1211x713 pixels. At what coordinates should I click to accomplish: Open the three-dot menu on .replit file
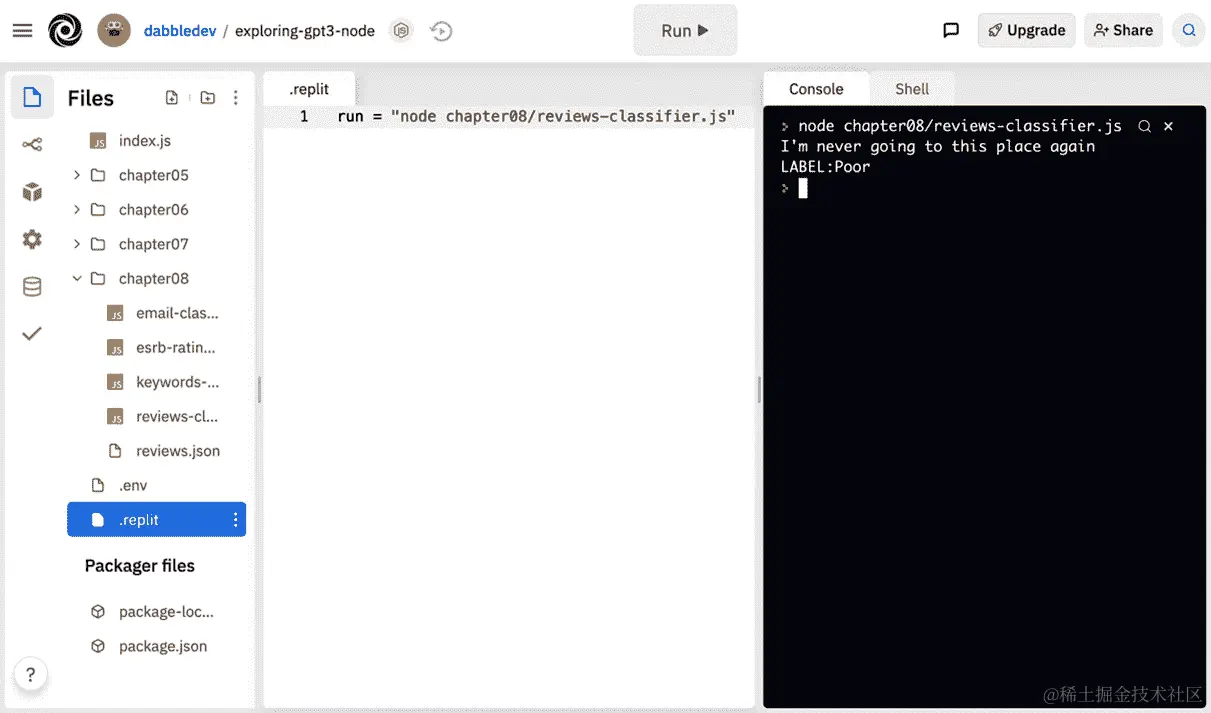click(x=237, y=519)
